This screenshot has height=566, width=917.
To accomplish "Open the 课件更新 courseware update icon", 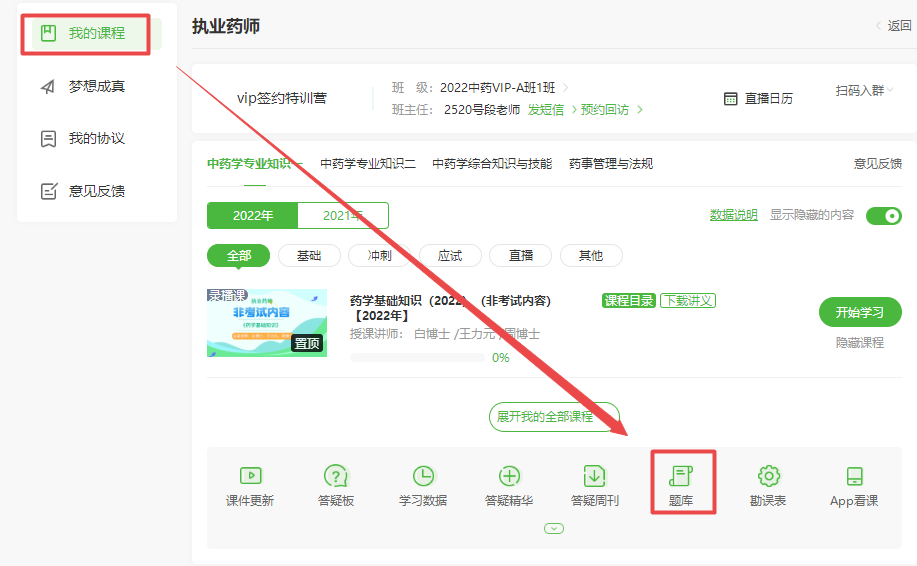I will (x=250, y=477).
